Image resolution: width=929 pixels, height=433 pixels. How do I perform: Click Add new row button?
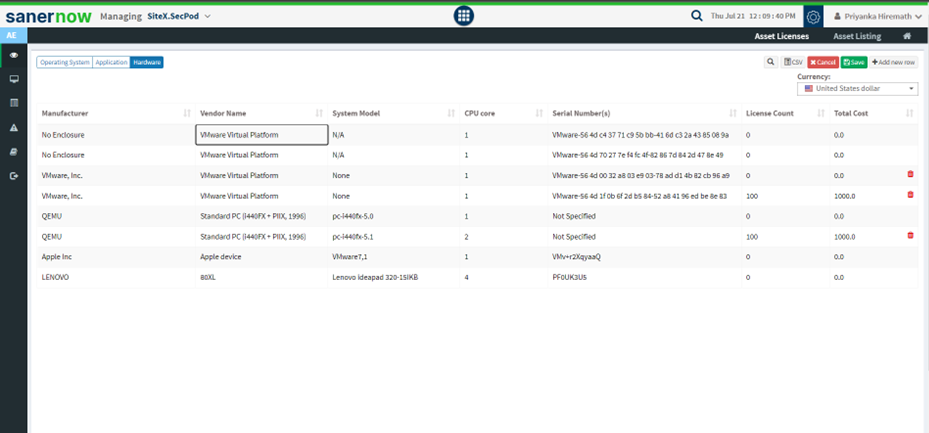pos(893,62)
